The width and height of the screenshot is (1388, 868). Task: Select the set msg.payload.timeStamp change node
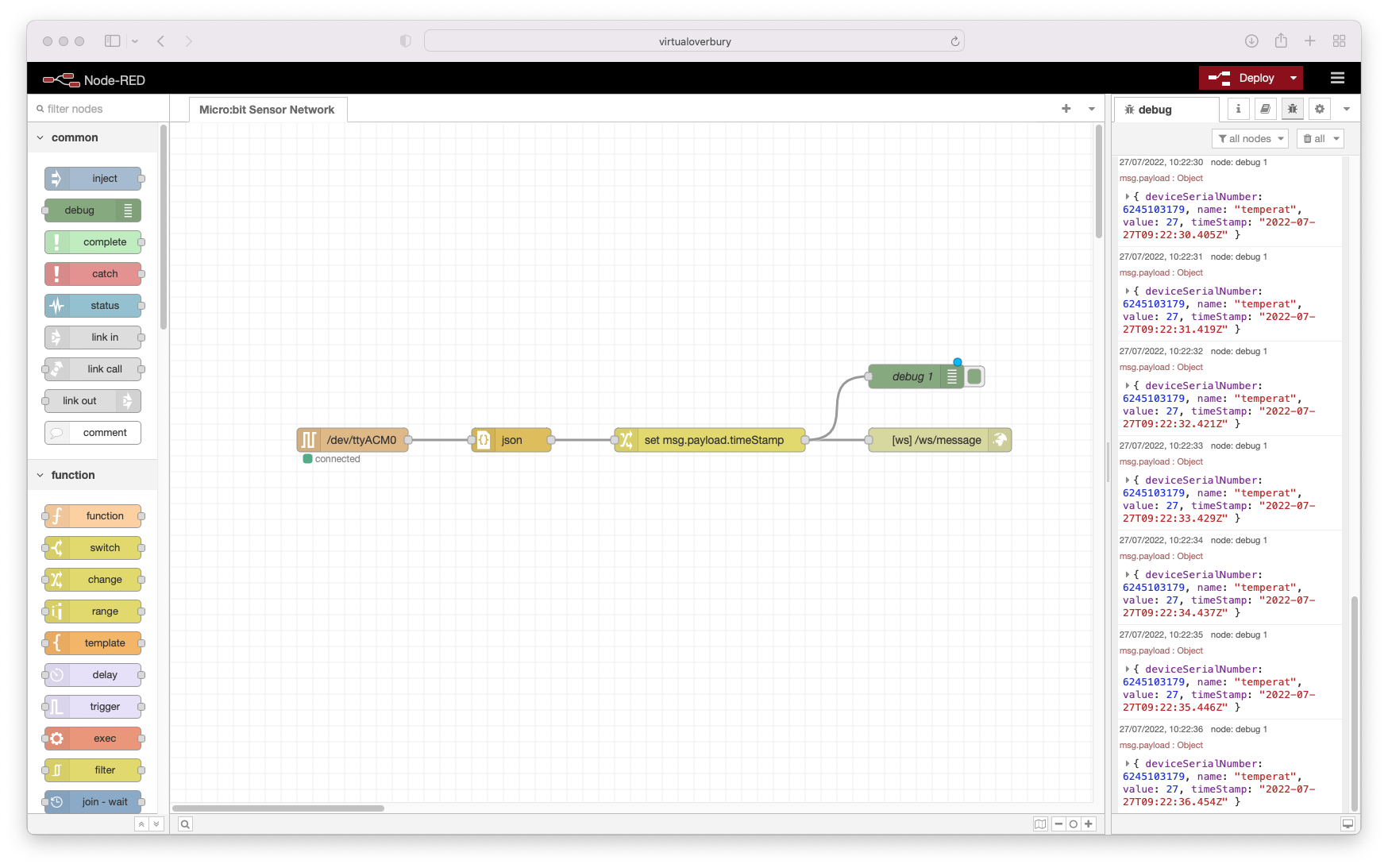pyautogui.click(x=710, y=440)
